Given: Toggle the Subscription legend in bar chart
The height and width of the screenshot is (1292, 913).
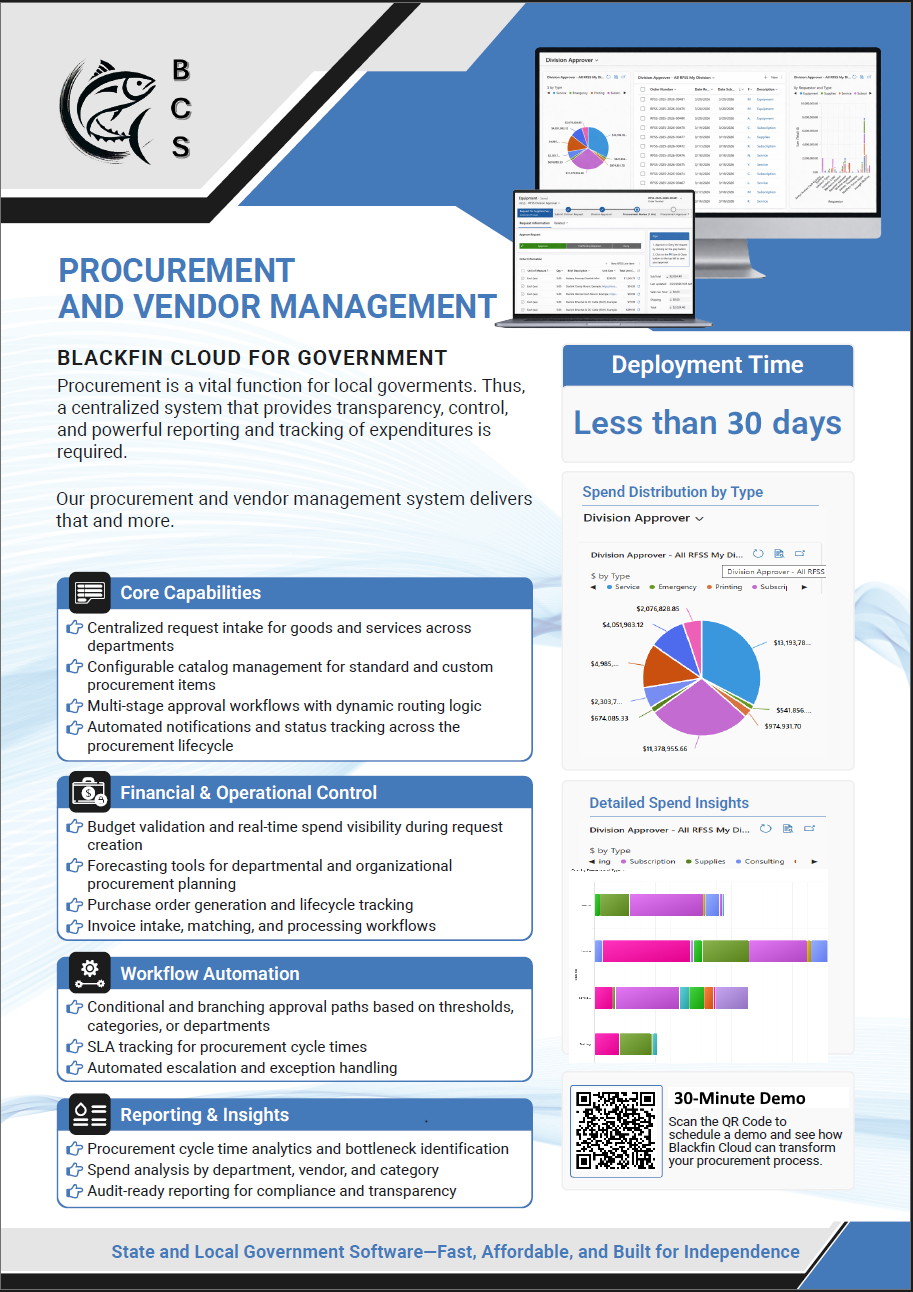Looking at the screenshot, I should coord(648,861).
